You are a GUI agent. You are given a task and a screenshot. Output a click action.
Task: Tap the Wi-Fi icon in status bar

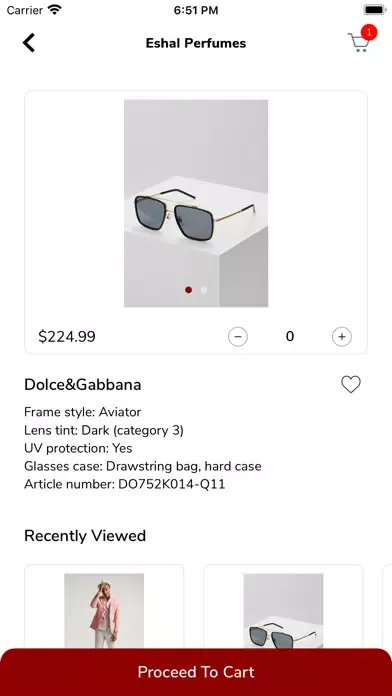(55, 10)
